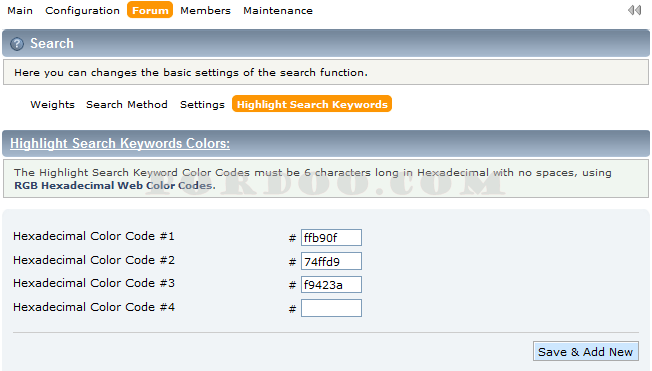The image size is (652, 371).
Task: Switch to the Maintenance tab
Action: 278,10
